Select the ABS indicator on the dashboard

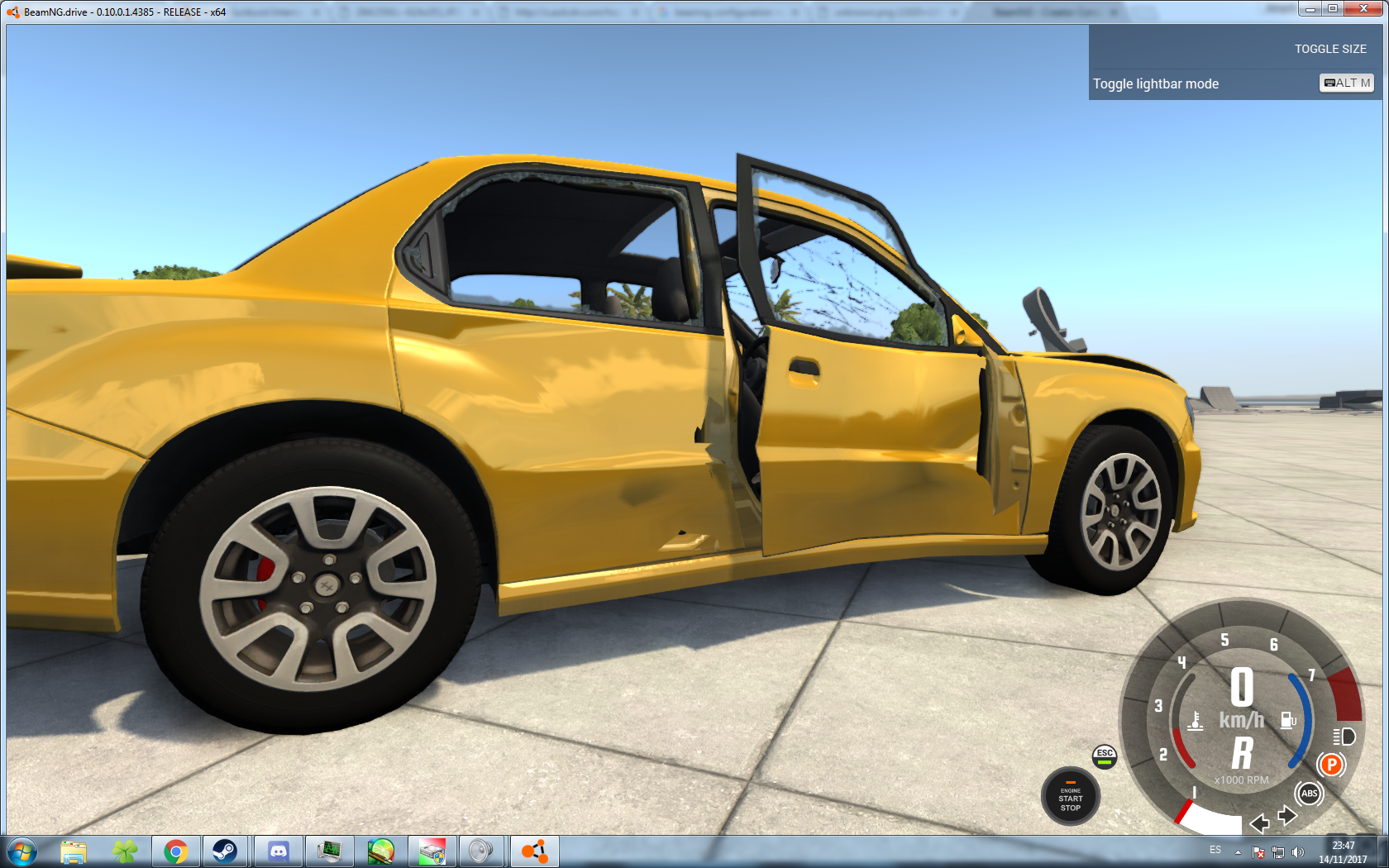1310,794
